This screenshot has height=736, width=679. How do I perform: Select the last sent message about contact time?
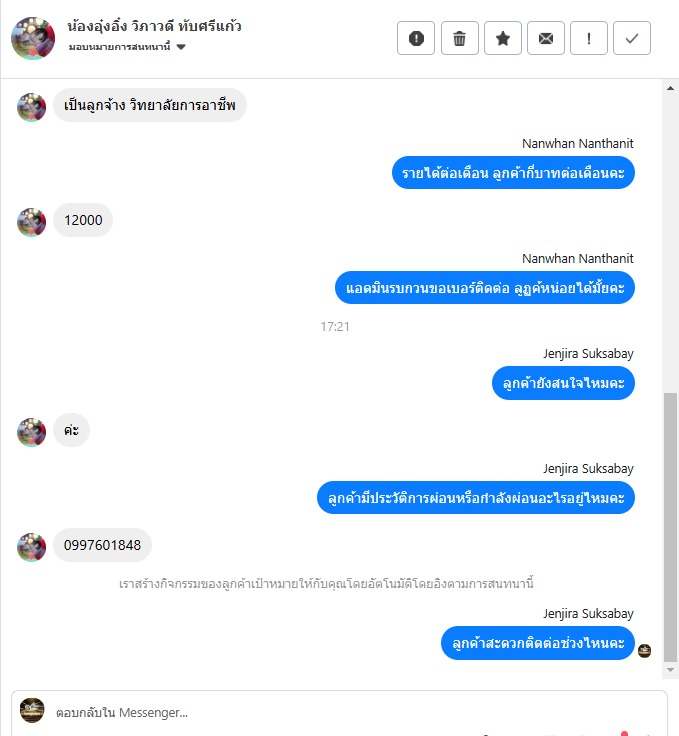pyautogui.click(x=538, y=643)
